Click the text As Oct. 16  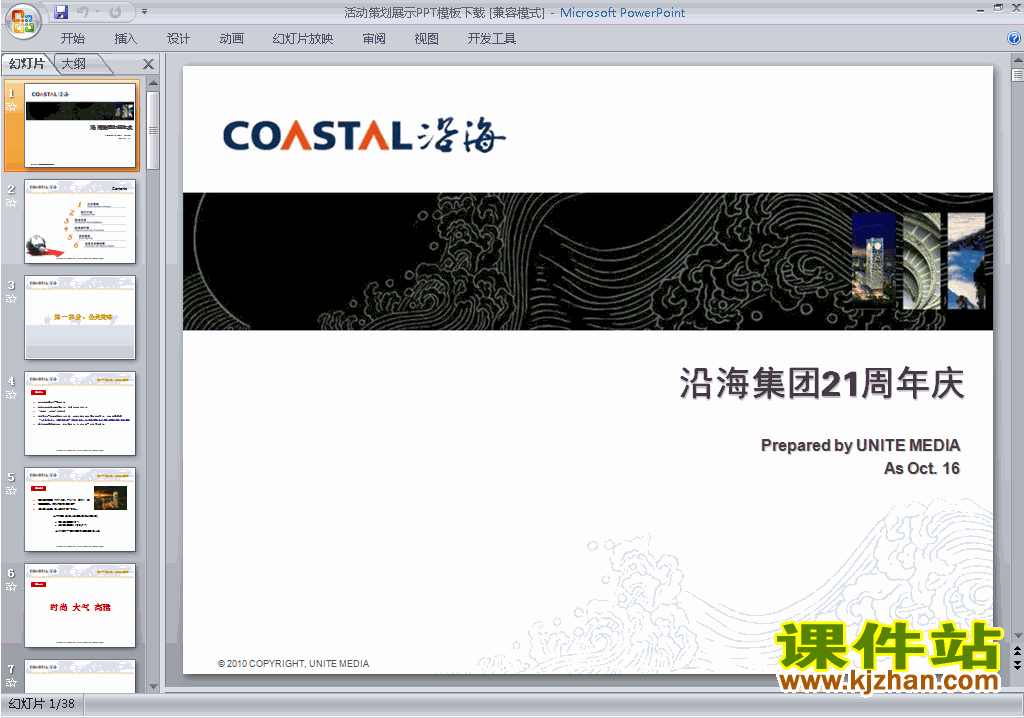(921, 468)
